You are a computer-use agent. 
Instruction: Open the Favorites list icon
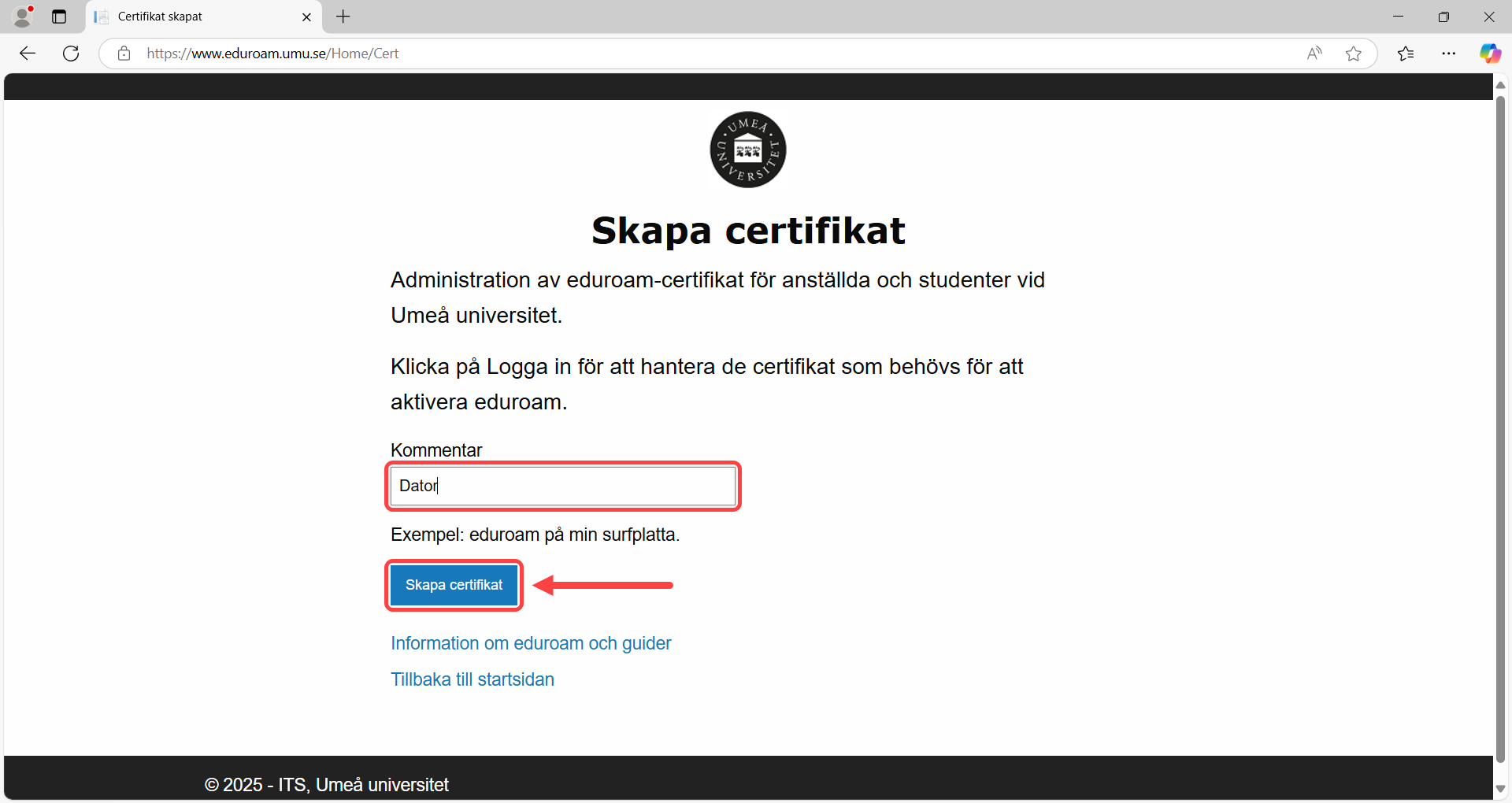(x=1406, y=54)
